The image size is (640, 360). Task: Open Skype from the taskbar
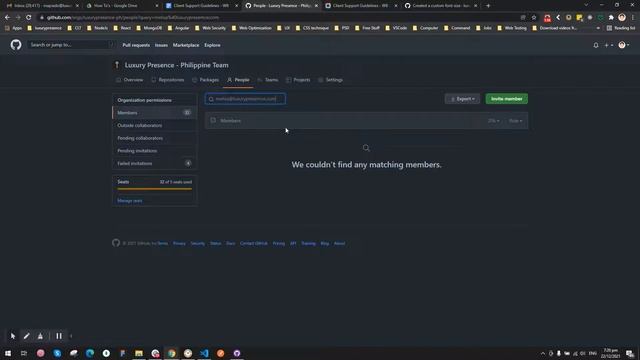pyautogui.click(x=57, y=353)
